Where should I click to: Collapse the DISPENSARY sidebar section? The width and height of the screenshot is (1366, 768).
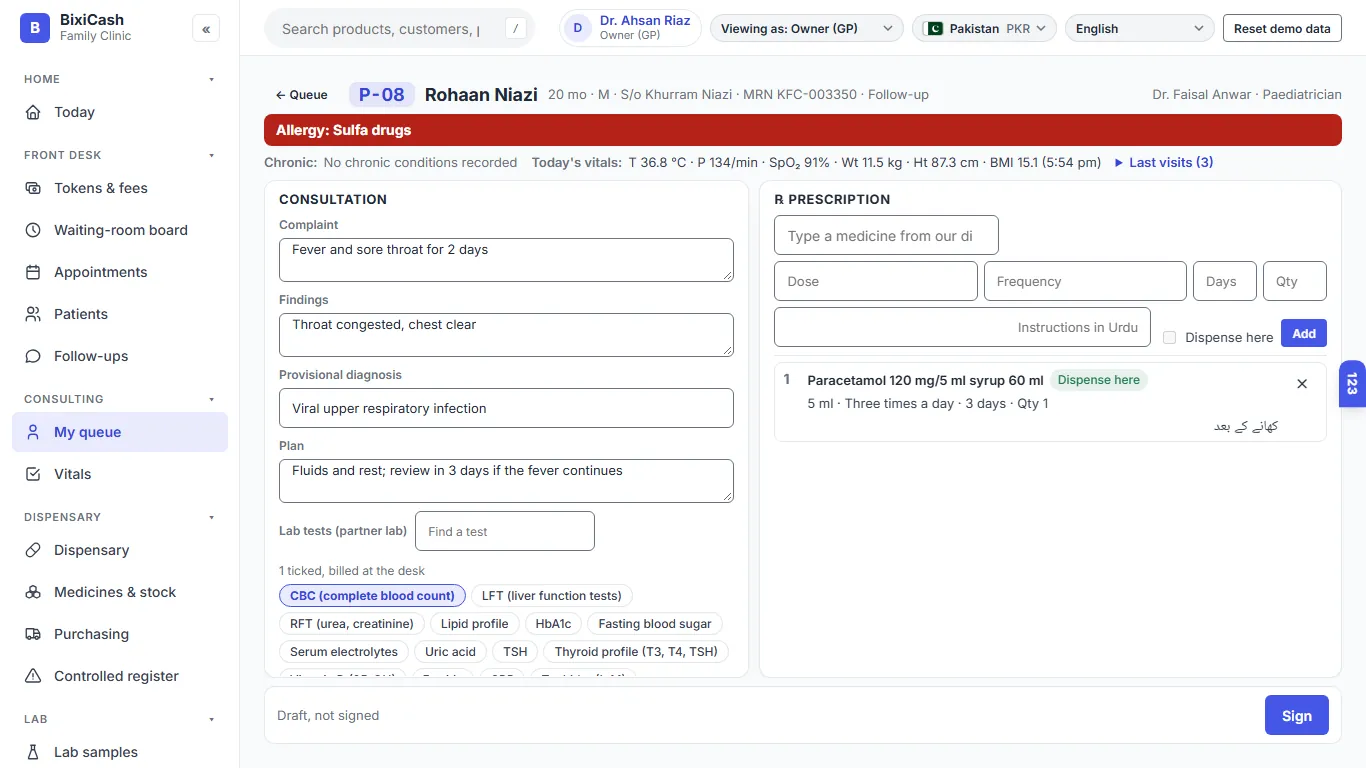pos(120,517)
